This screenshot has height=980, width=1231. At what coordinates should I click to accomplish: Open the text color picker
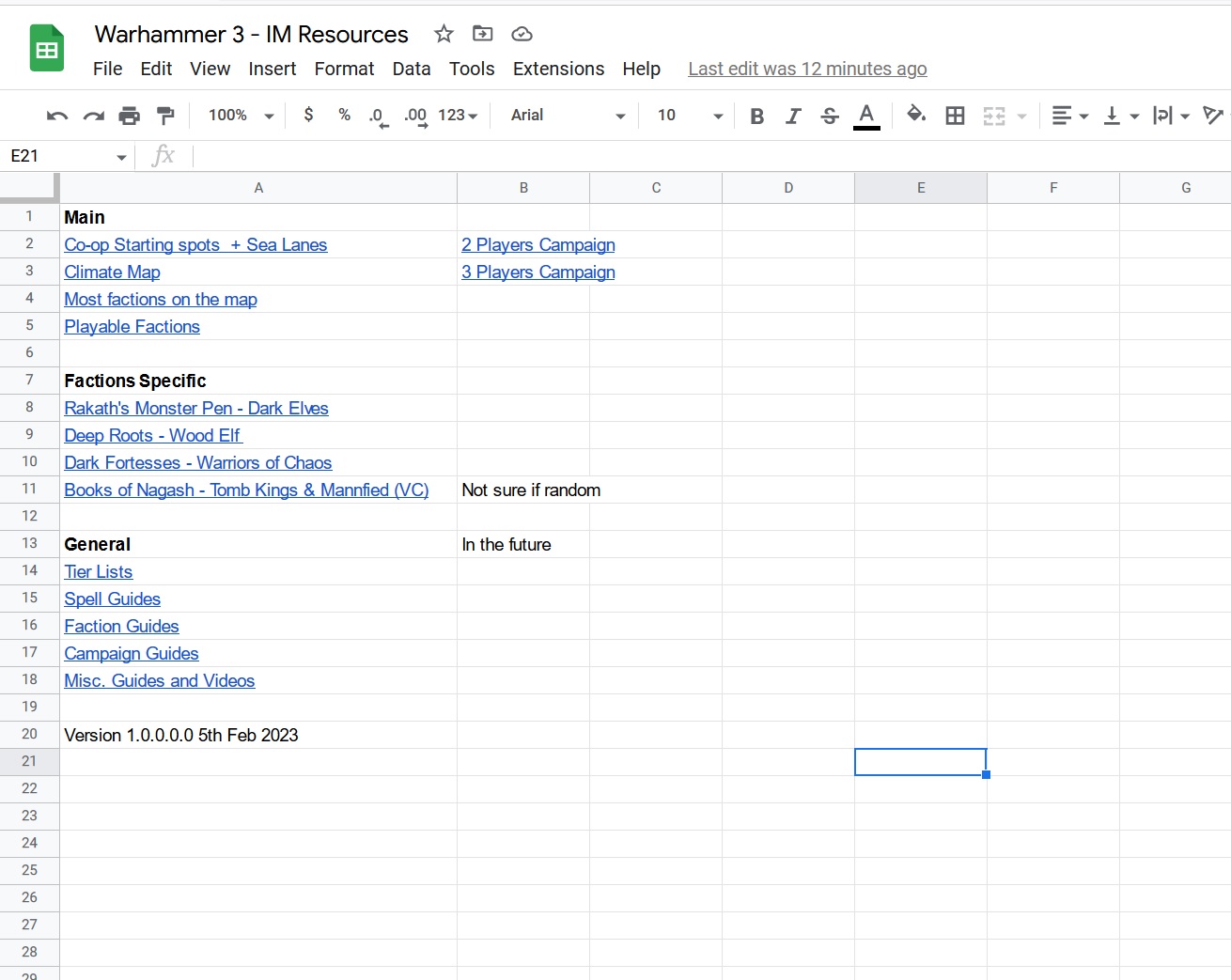tap(866, 116)
